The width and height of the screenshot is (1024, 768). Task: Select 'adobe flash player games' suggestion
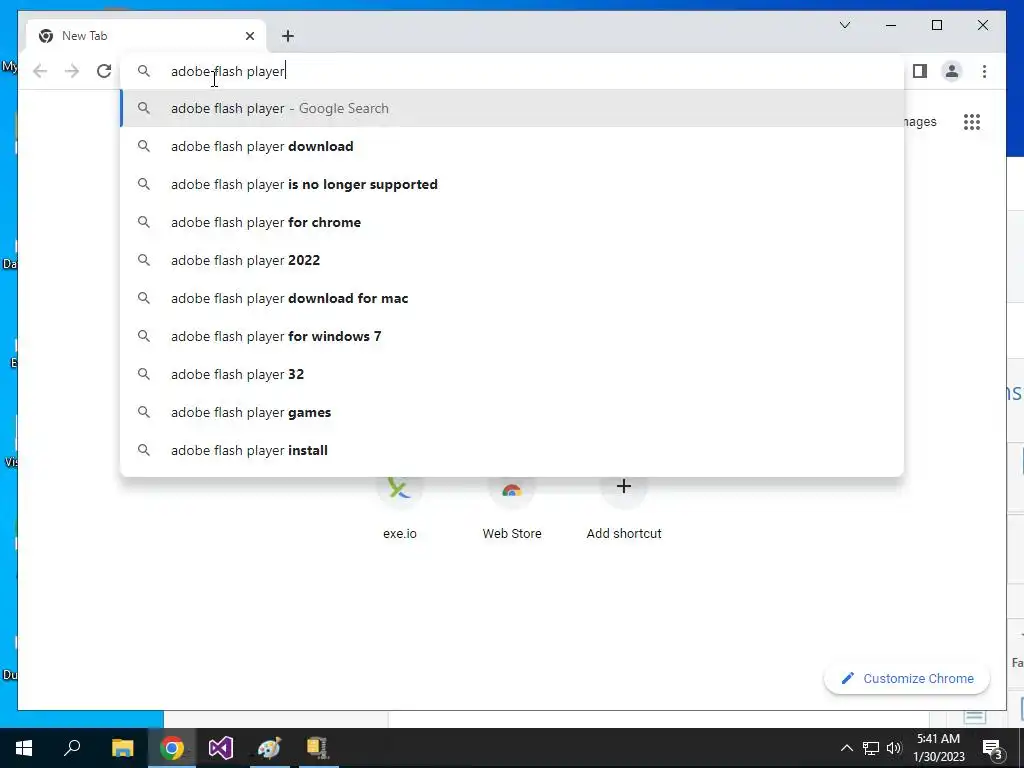pos(513,412)
